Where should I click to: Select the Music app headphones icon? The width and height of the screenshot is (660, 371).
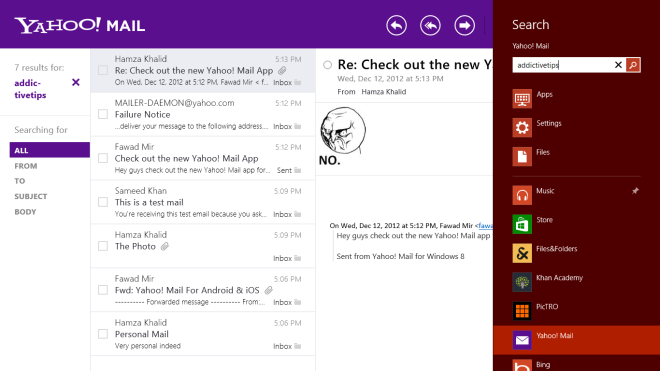(x=522, y=195)
